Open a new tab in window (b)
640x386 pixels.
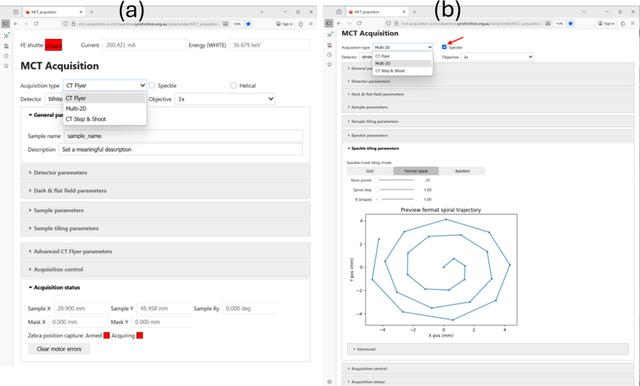pos(414,12)
